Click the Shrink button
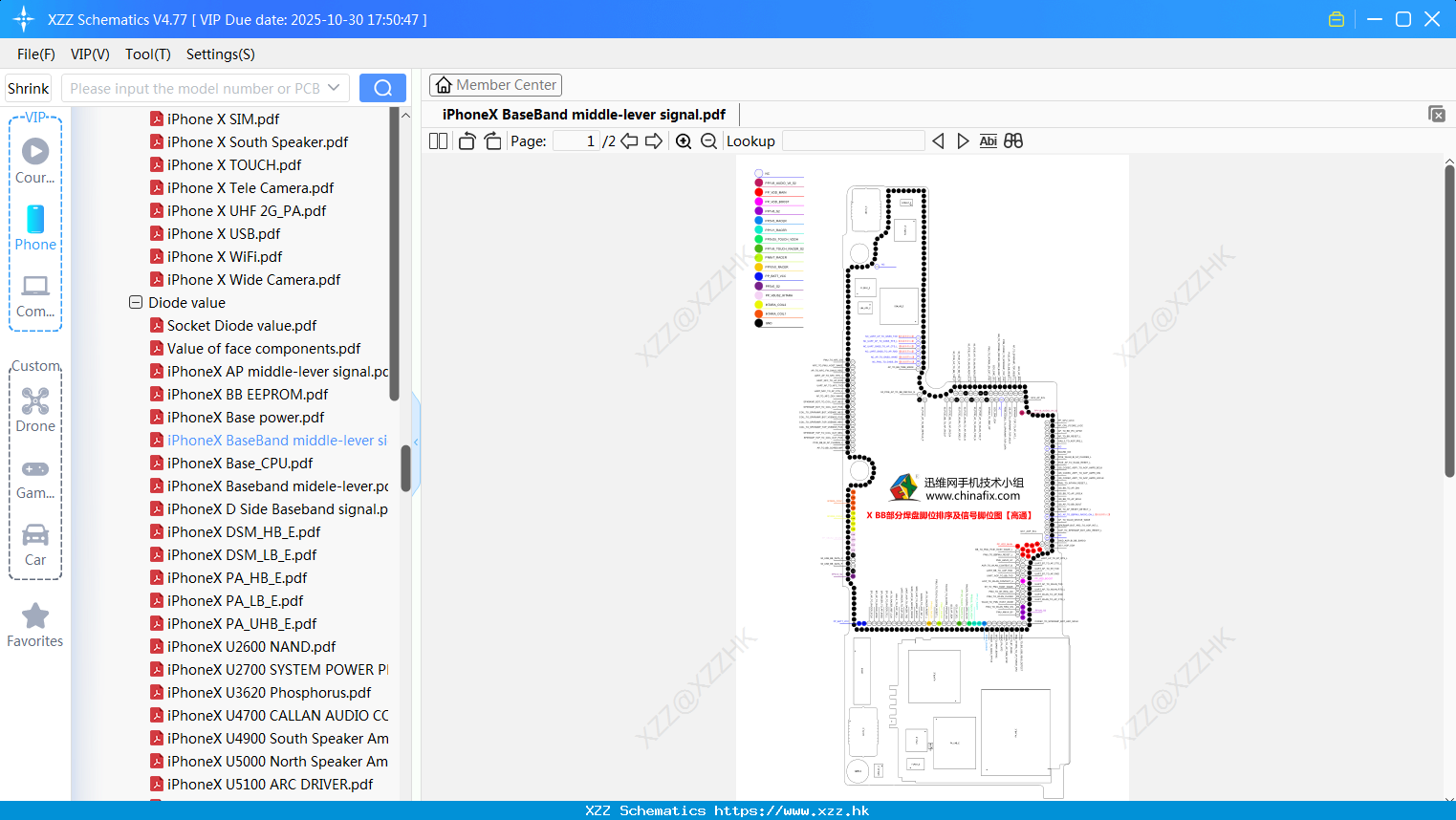Screen dimensions: 1456x820 click(28, 88)
